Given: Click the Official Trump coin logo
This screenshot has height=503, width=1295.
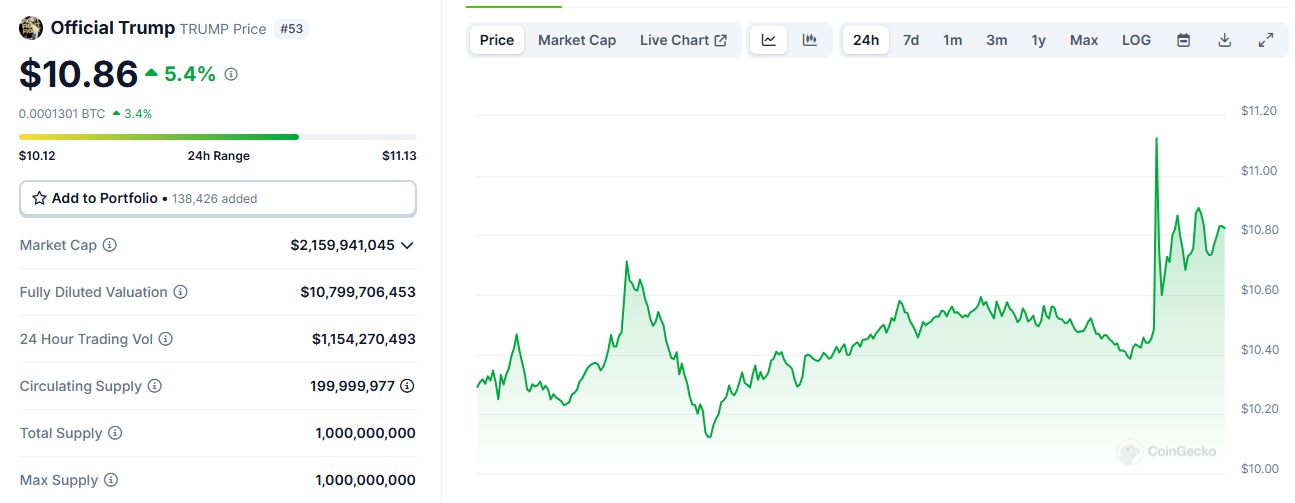Looking at the screenshot, I should tap(31, 28).
